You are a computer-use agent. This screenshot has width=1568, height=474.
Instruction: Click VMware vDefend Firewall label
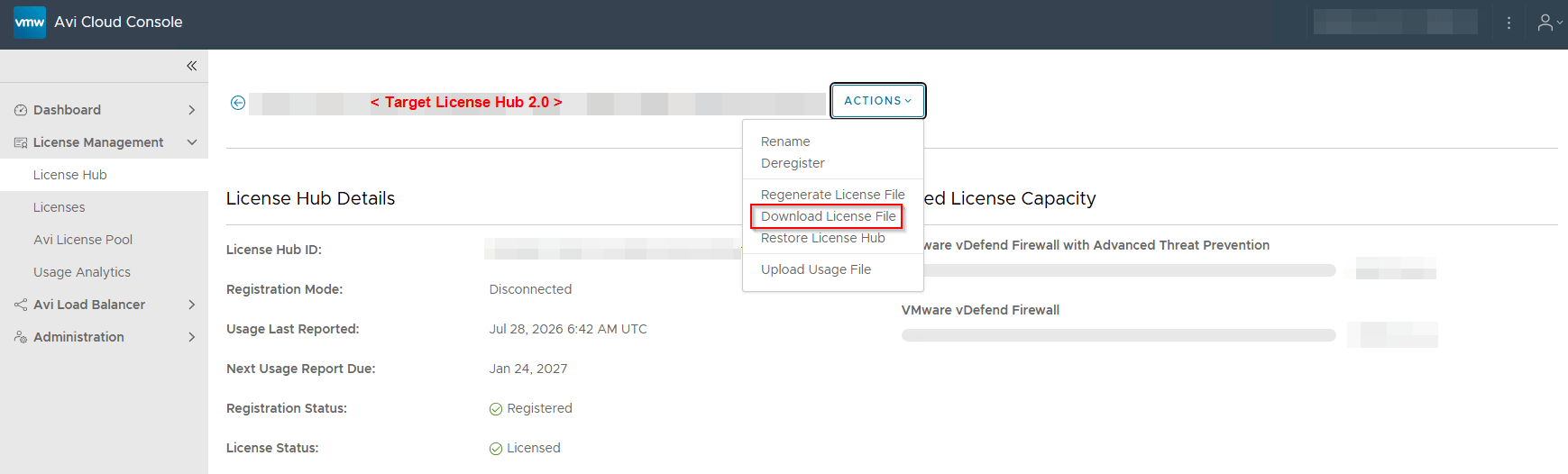point(980,310)
